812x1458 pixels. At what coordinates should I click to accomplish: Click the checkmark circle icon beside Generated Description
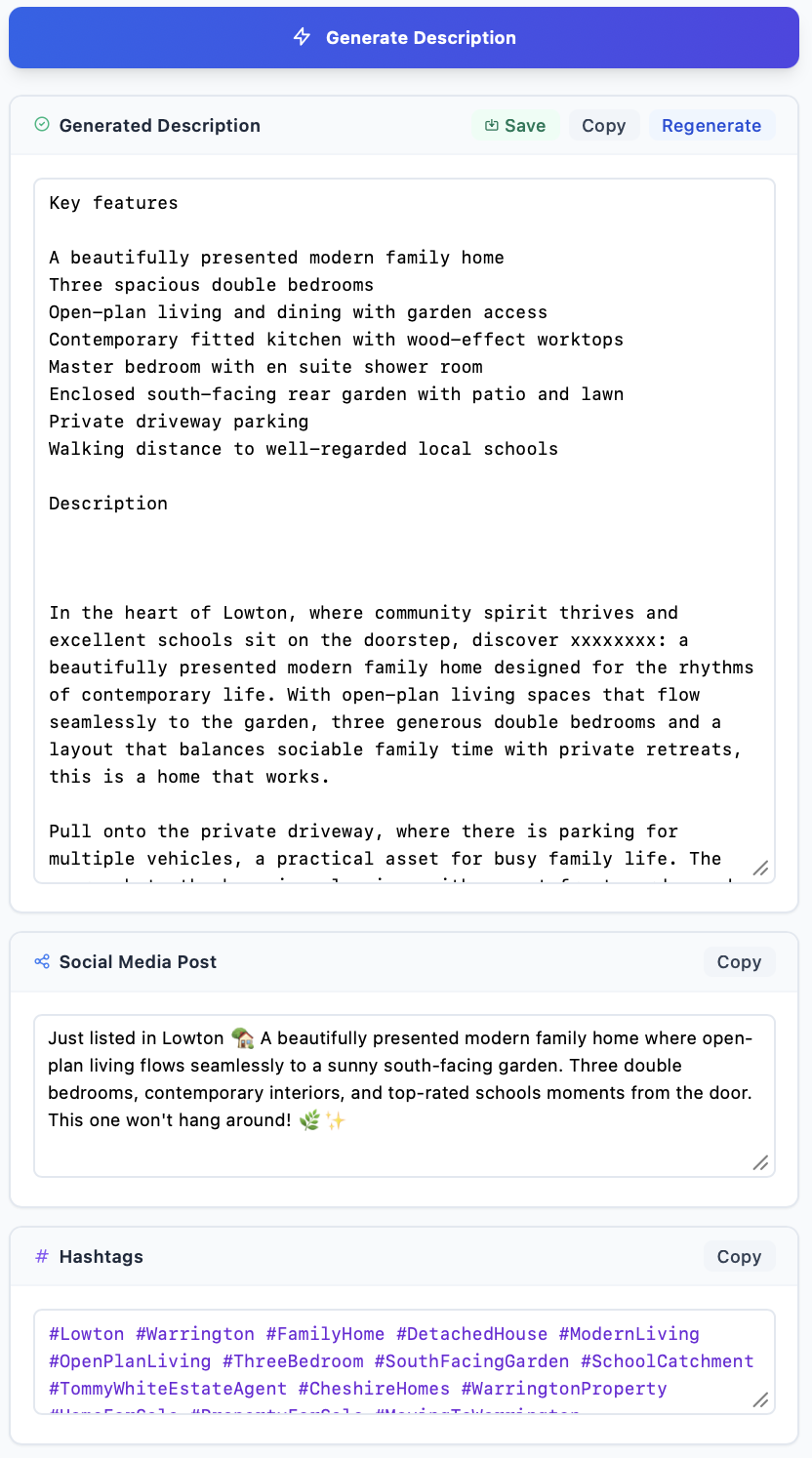(x=40, y=125)
